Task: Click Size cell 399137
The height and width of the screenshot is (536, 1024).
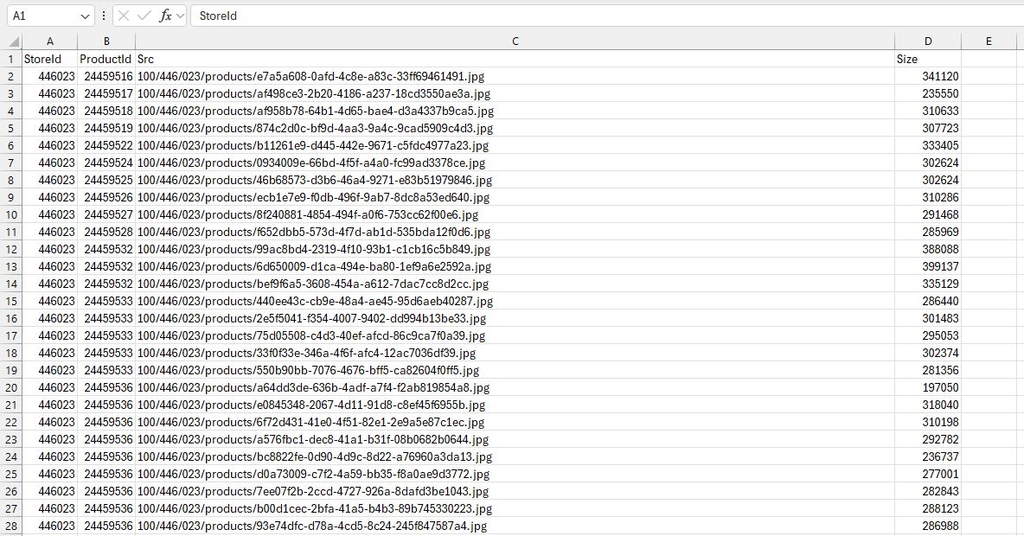Action: click(x=927, y=266)
